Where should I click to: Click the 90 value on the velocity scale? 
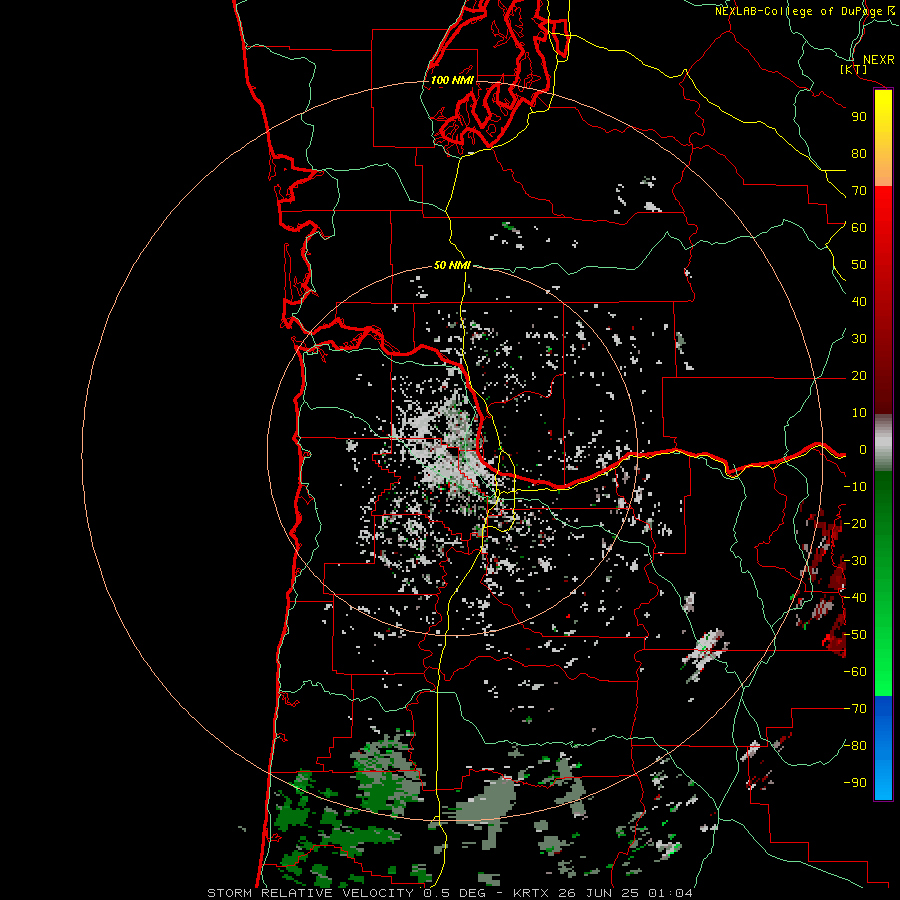tap(859, 117)
